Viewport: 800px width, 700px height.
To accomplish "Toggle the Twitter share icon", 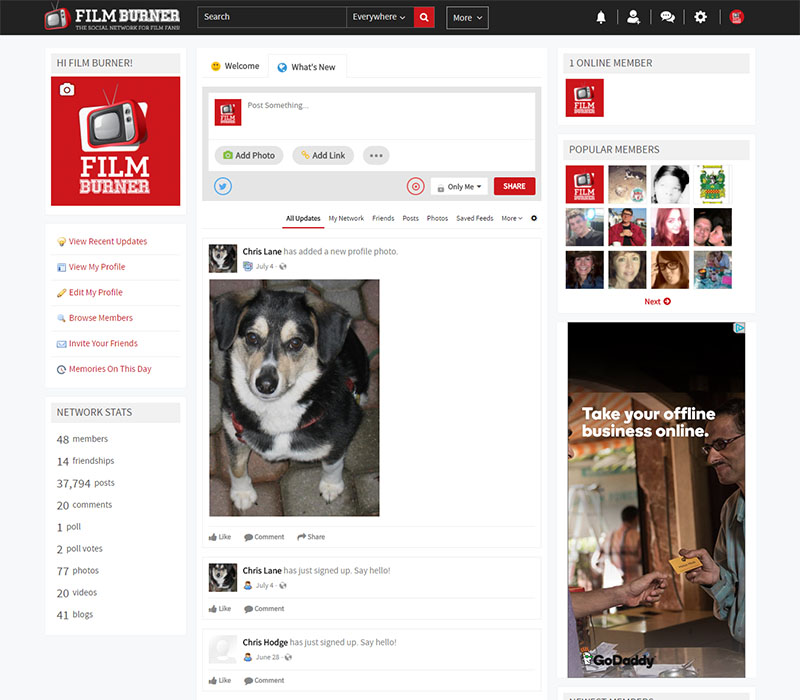I will click(223, 186).
